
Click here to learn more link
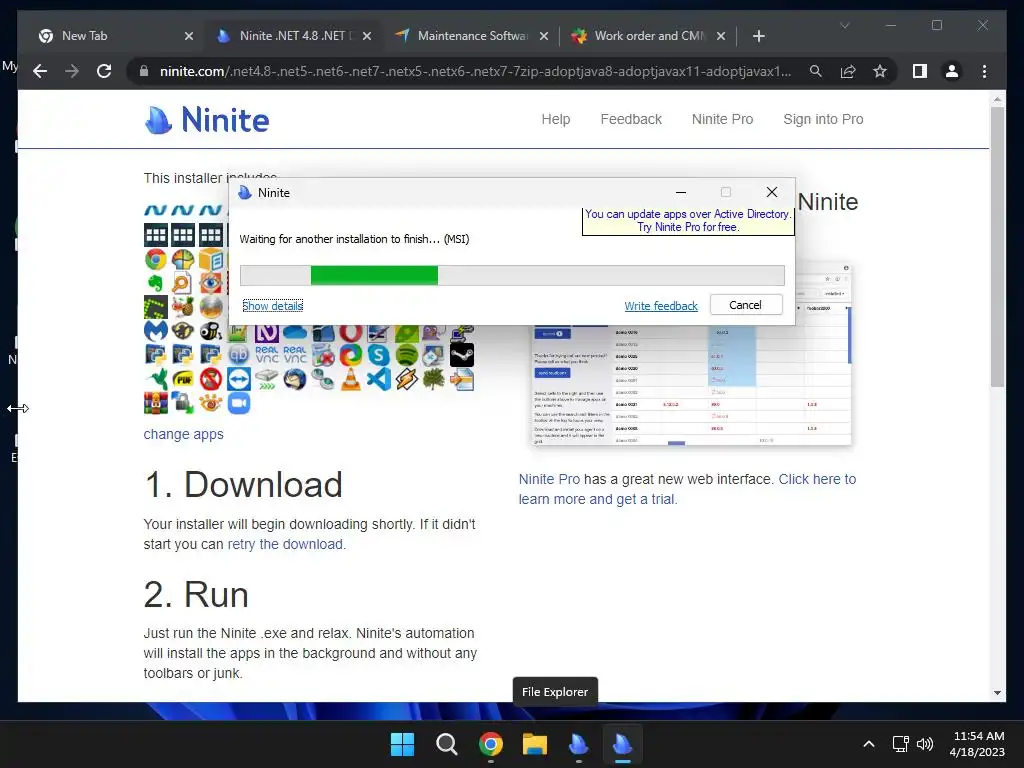(687, 489)
